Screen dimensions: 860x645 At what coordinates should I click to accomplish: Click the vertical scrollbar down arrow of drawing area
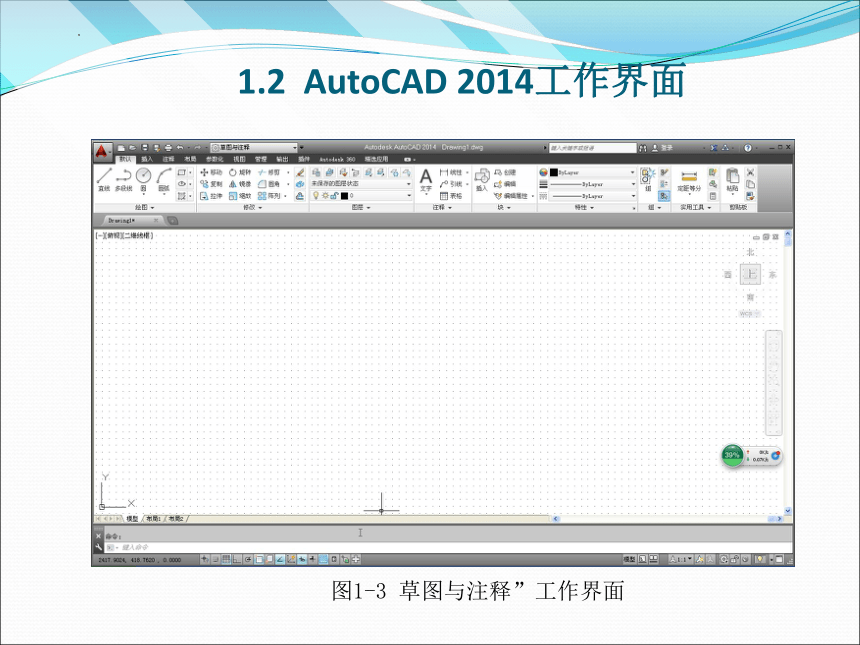(x=788, y=511)
